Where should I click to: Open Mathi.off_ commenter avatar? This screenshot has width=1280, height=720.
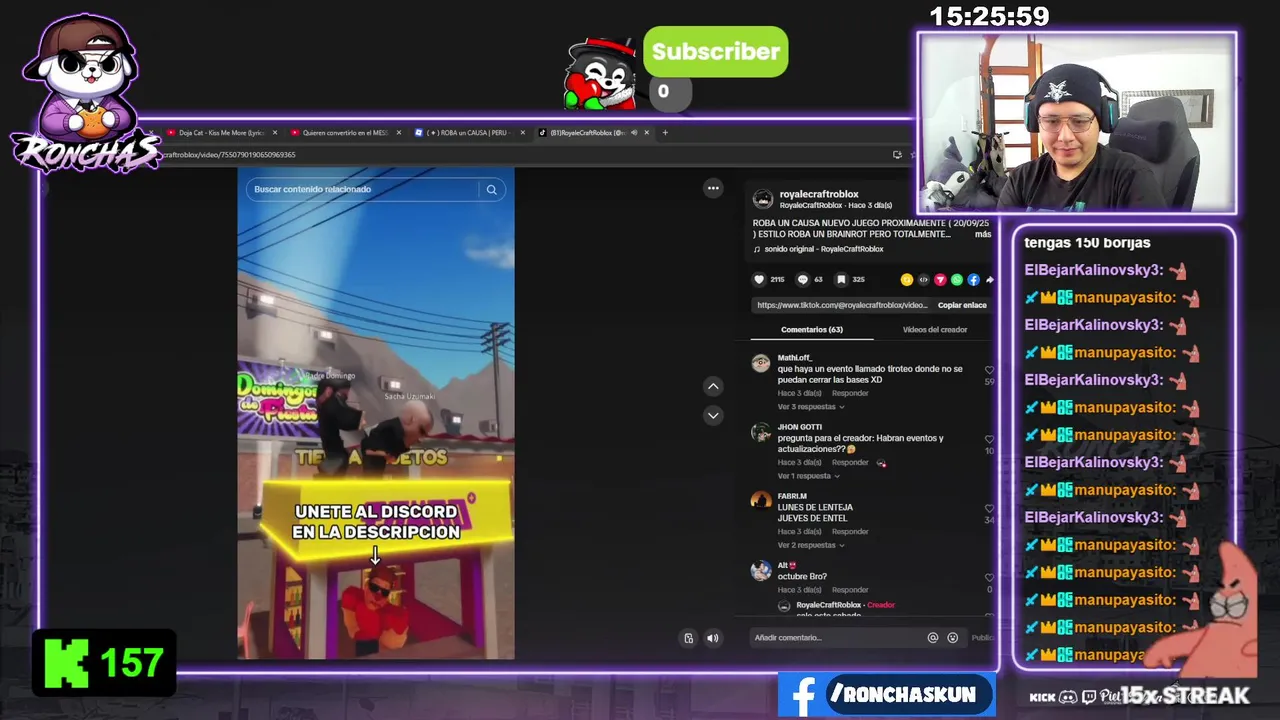[x=761, y=362]
